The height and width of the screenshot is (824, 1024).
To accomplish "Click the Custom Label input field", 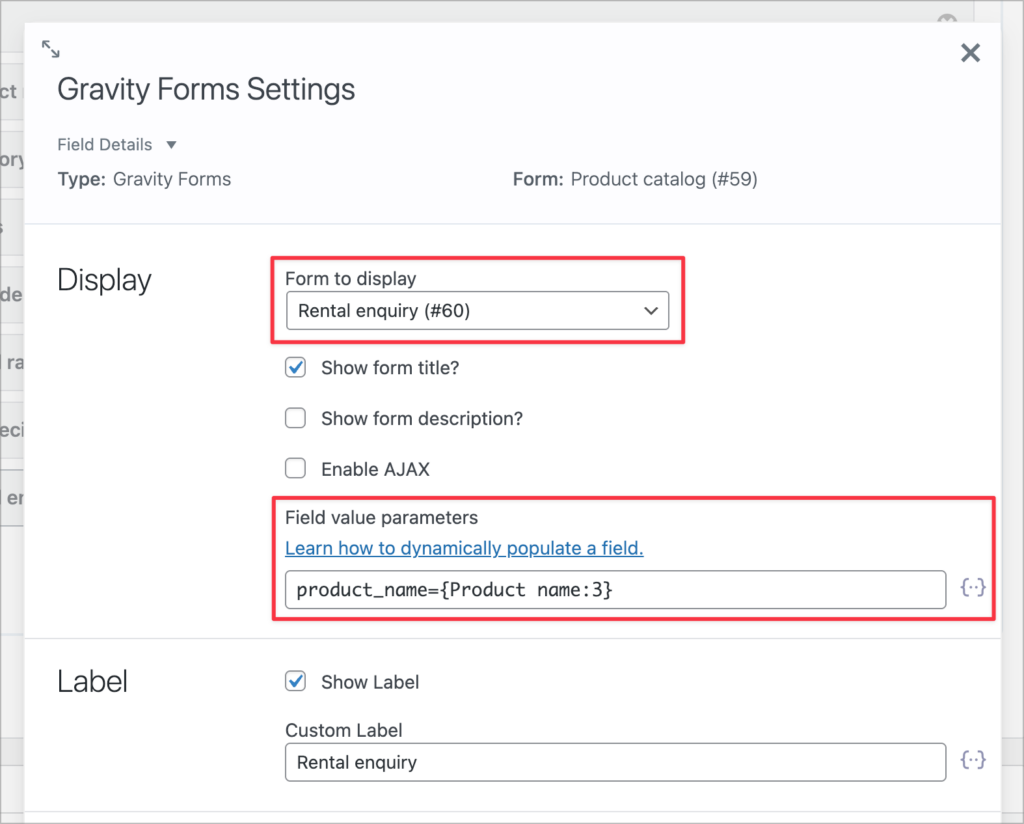I will tap(615, 762).
